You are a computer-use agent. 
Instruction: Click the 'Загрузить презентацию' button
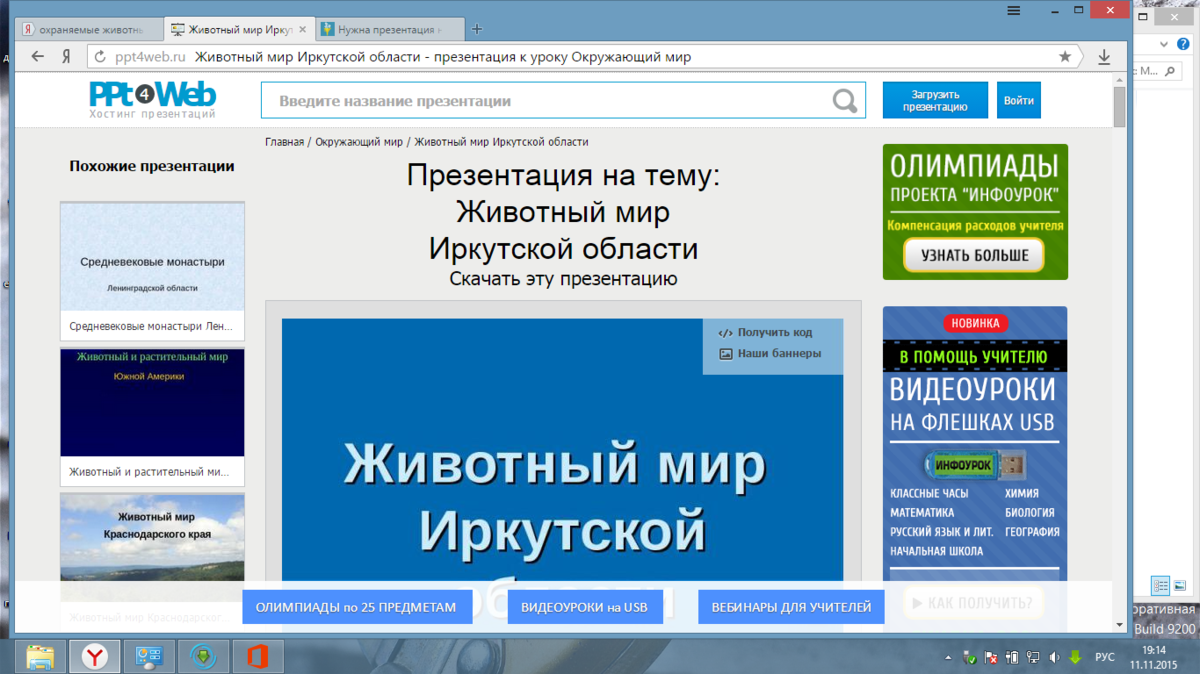[x=934, y=101]
